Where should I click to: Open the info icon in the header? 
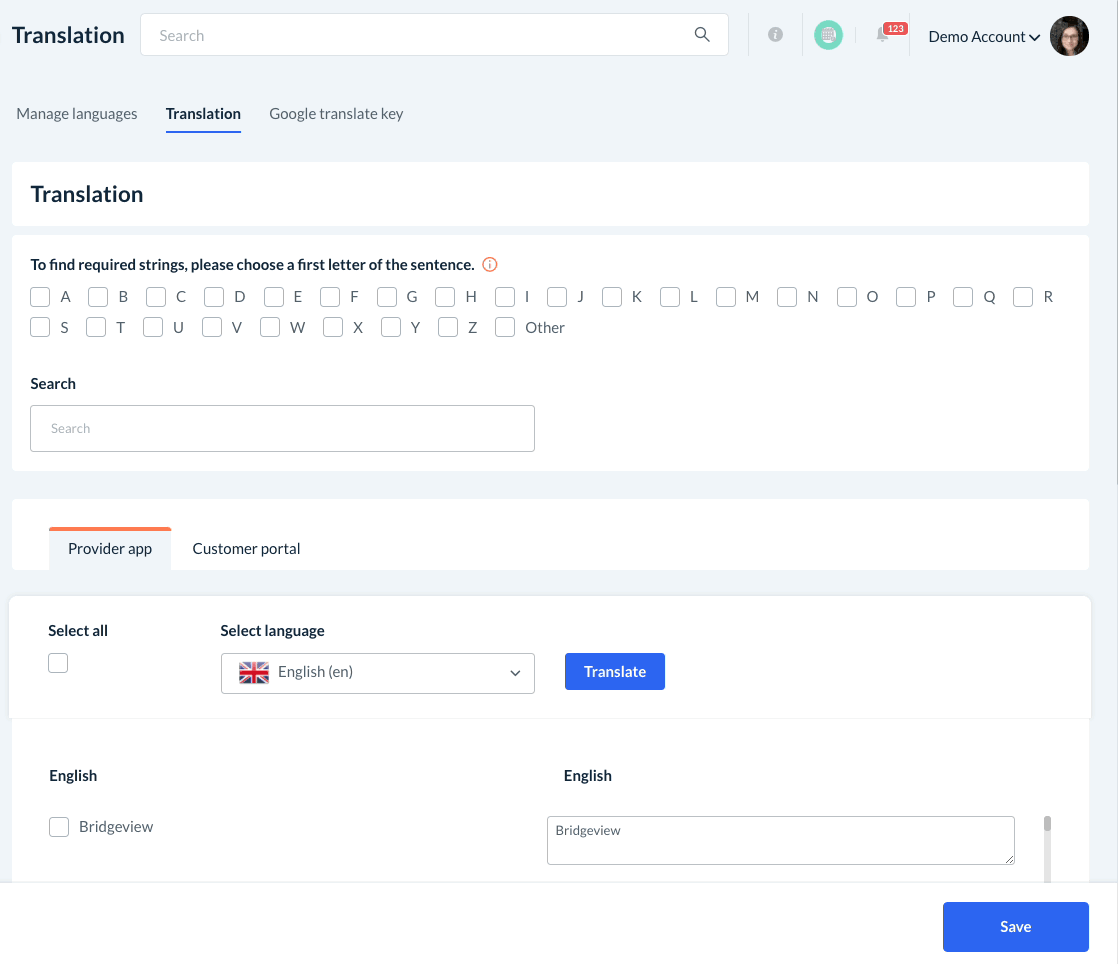775,35
